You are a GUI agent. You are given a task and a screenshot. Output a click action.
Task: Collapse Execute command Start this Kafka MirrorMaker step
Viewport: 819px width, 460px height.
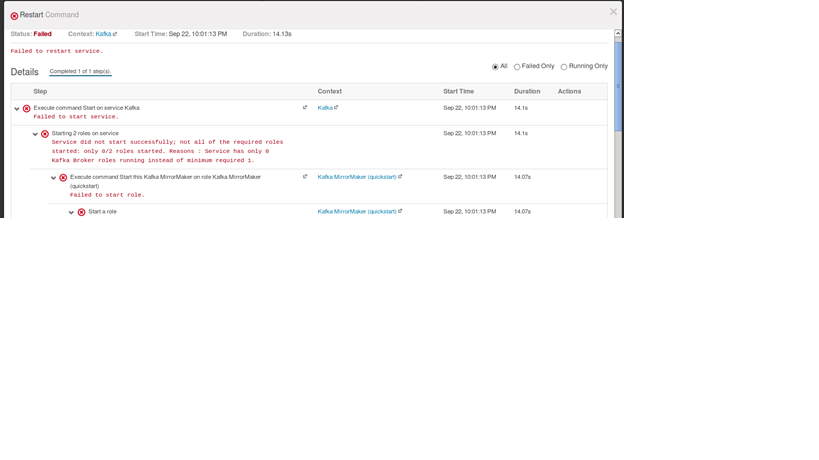tap(53, 178)
